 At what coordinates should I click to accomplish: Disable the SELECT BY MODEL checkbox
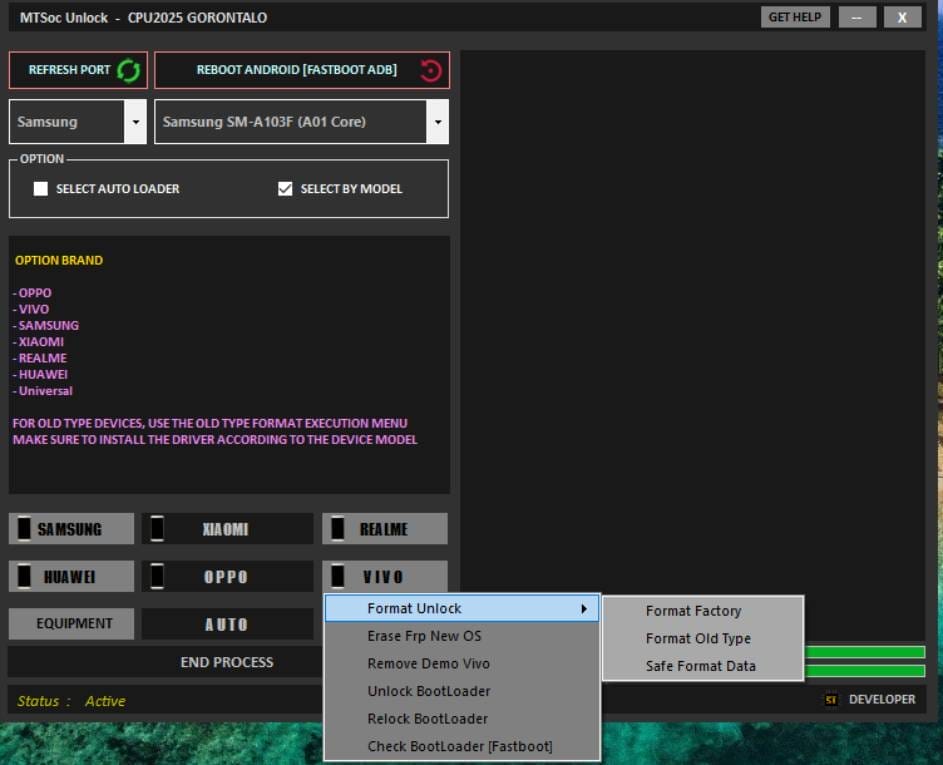tap(284, 188)
